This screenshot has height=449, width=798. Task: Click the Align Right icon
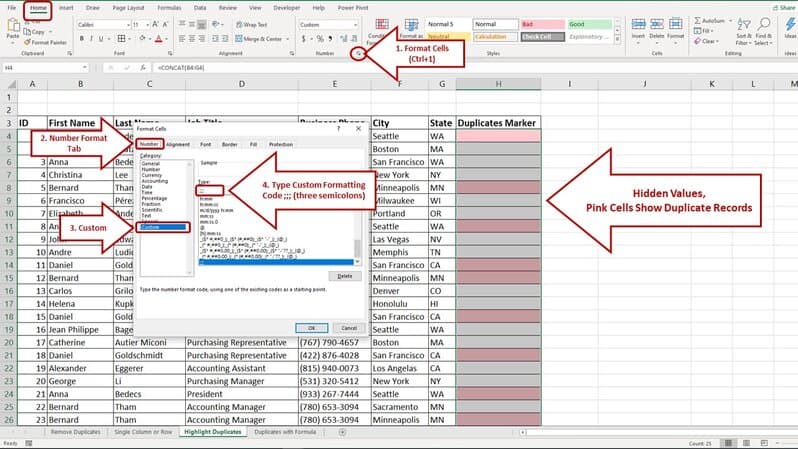(x=202, y=39)
